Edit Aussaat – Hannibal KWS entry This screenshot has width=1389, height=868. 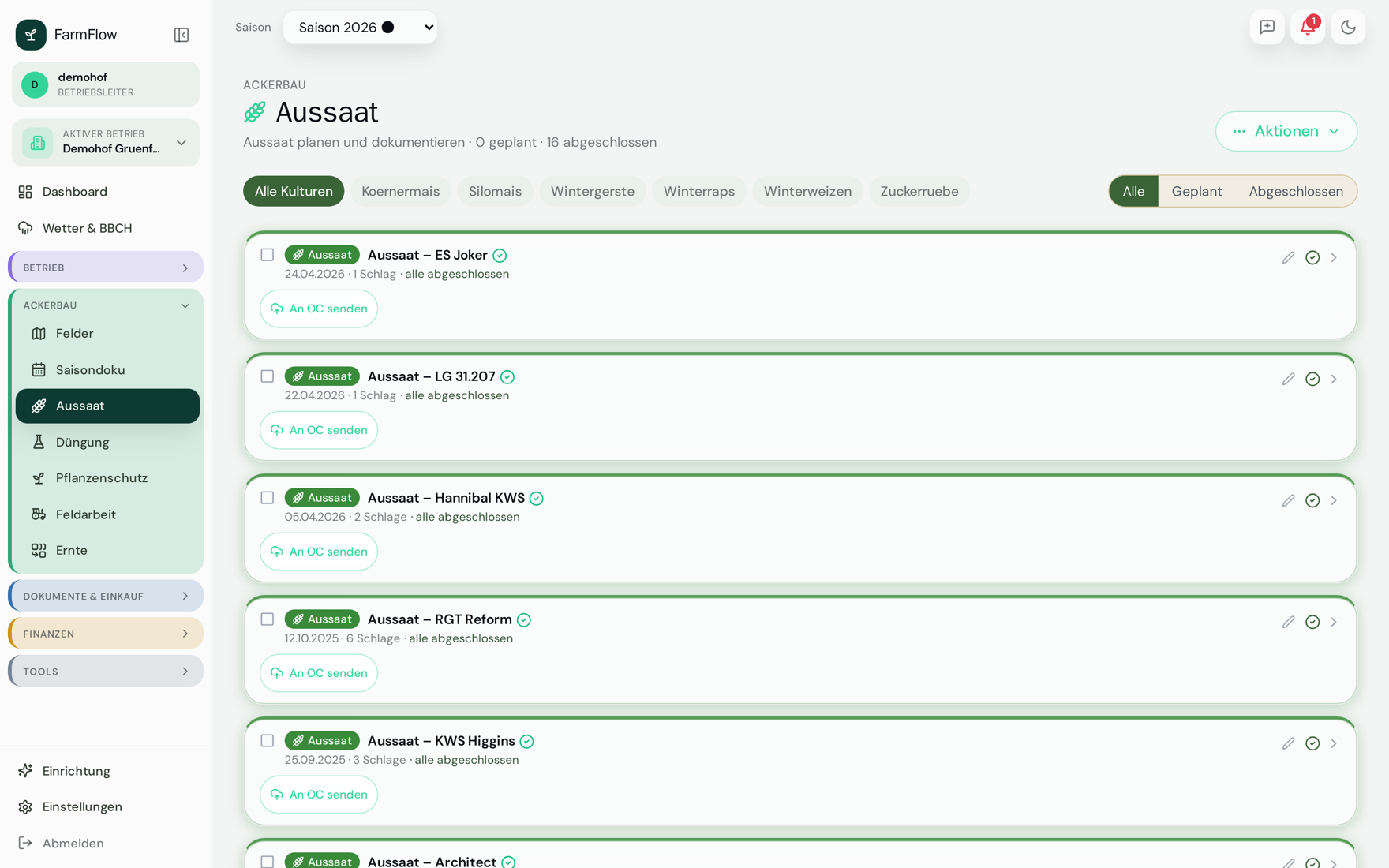click(1288, 500)
